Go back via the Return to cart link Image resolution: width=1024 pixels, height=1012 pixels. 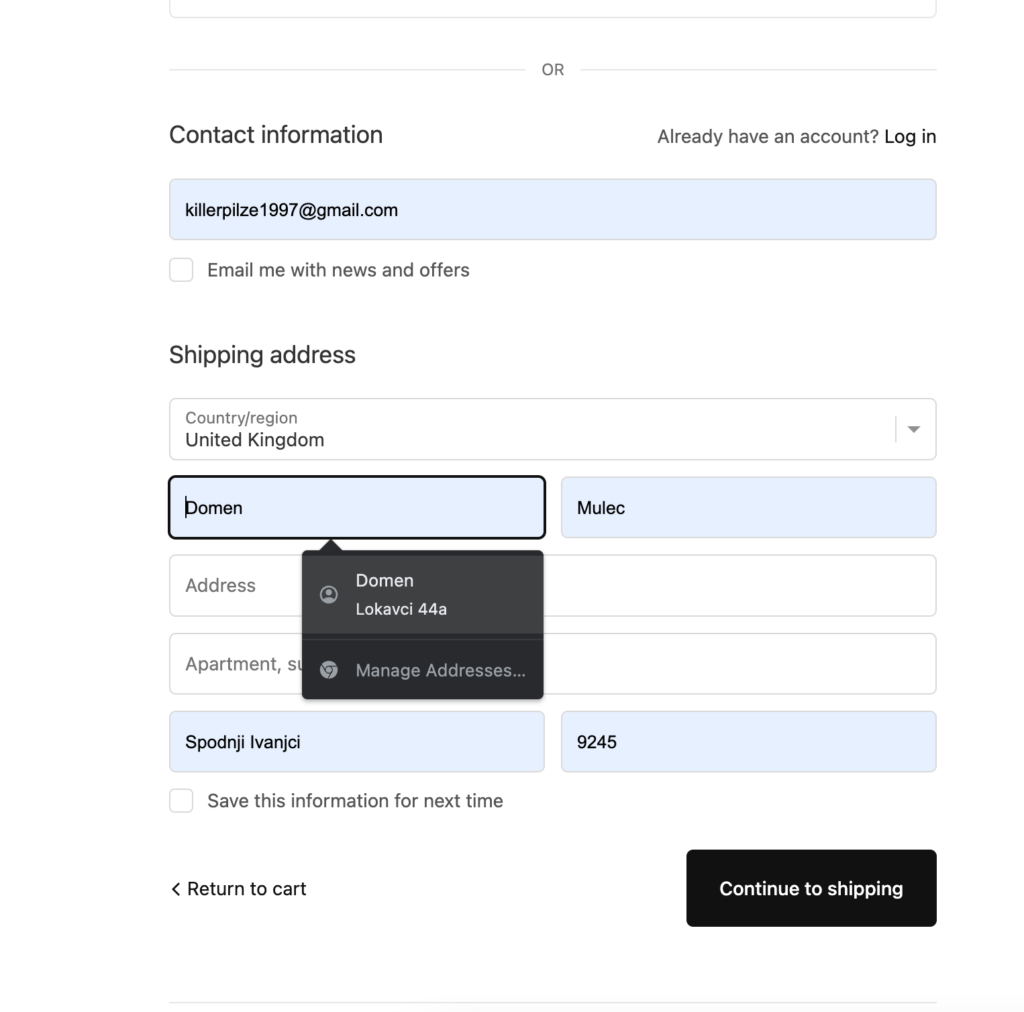246,889
